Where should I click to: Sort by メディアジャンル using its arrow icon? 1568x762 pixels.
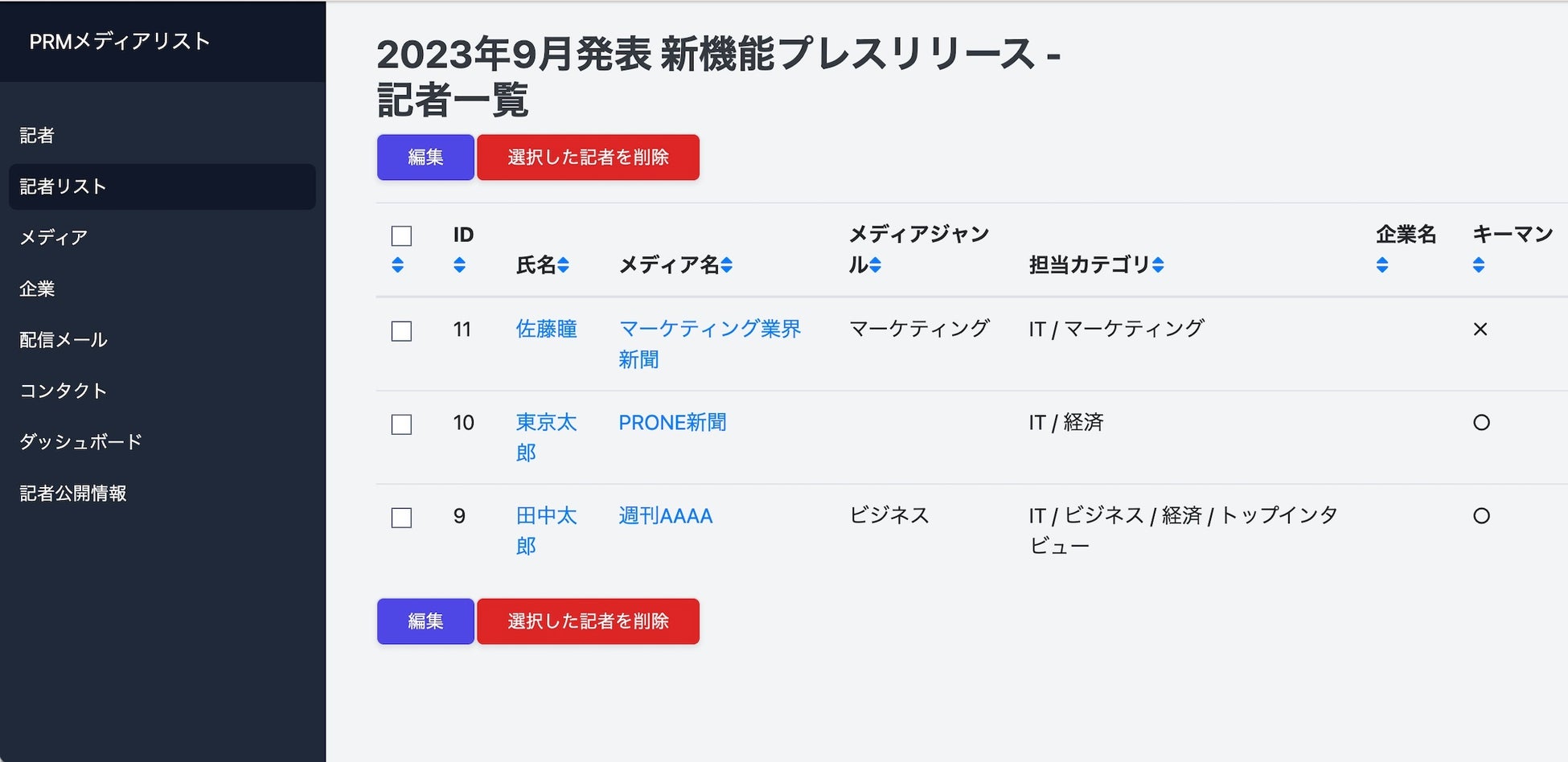click(x=875, y=264)
